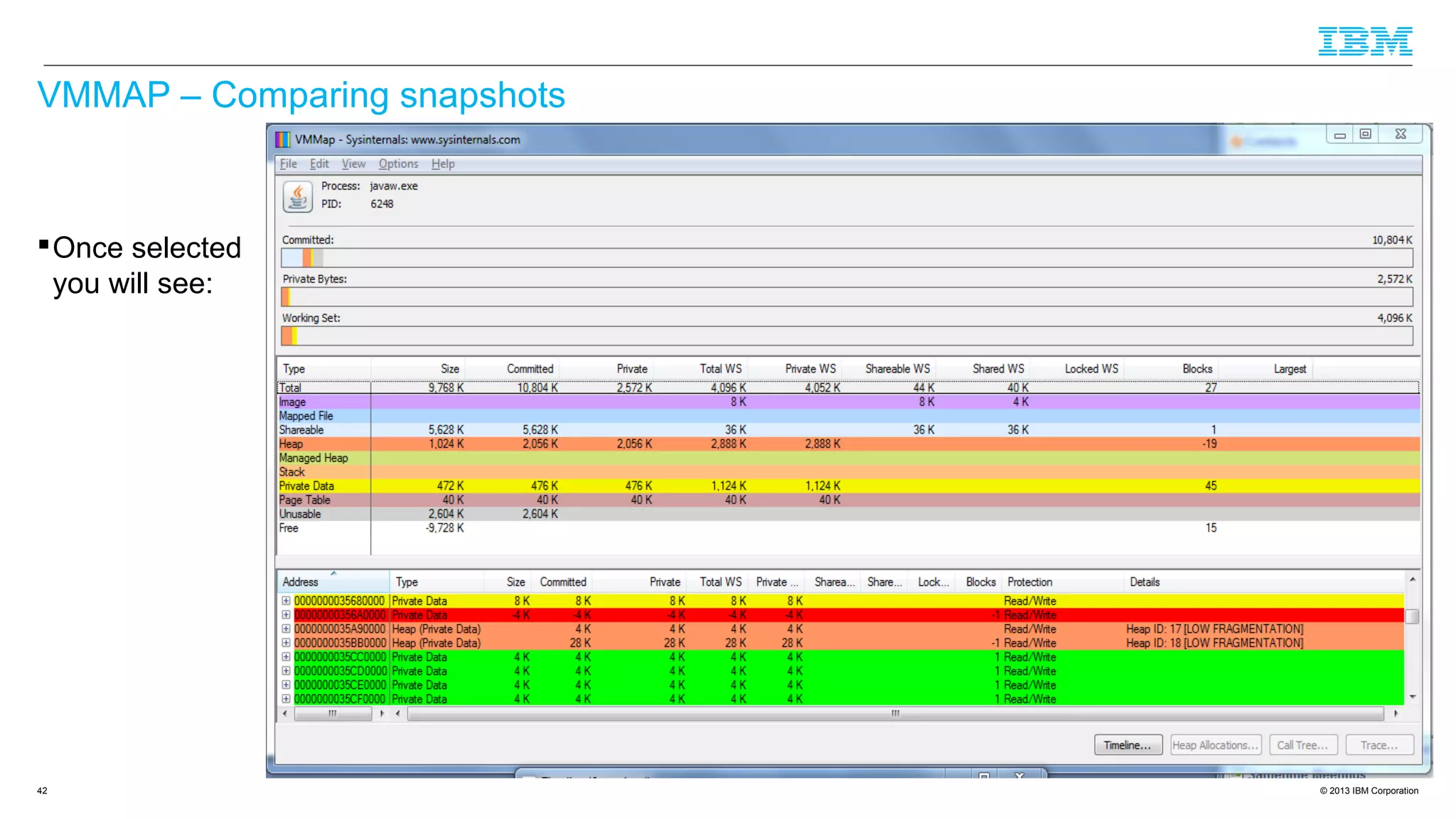
Task: Click the 10,804 K committed value
Action: (x=1391, y=240)
